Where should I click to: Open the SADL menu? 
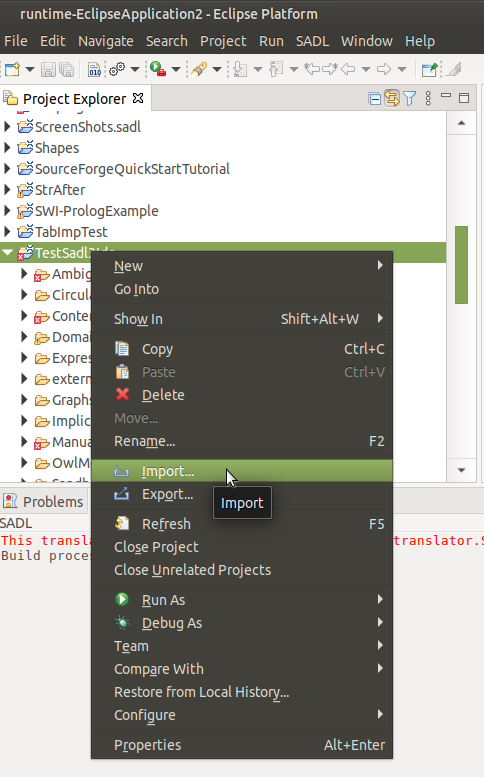pos(312,41)
